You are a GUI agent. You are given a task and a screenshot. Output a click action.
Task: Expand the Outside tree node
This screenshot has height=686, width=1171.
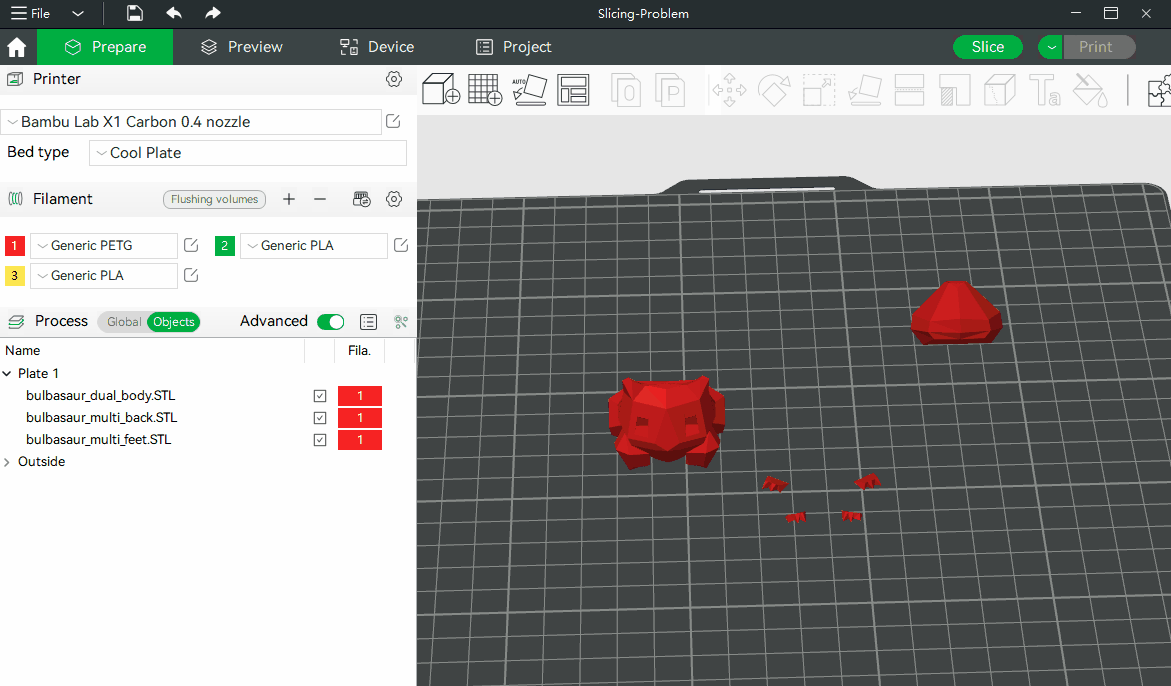[x=8, y=462]
